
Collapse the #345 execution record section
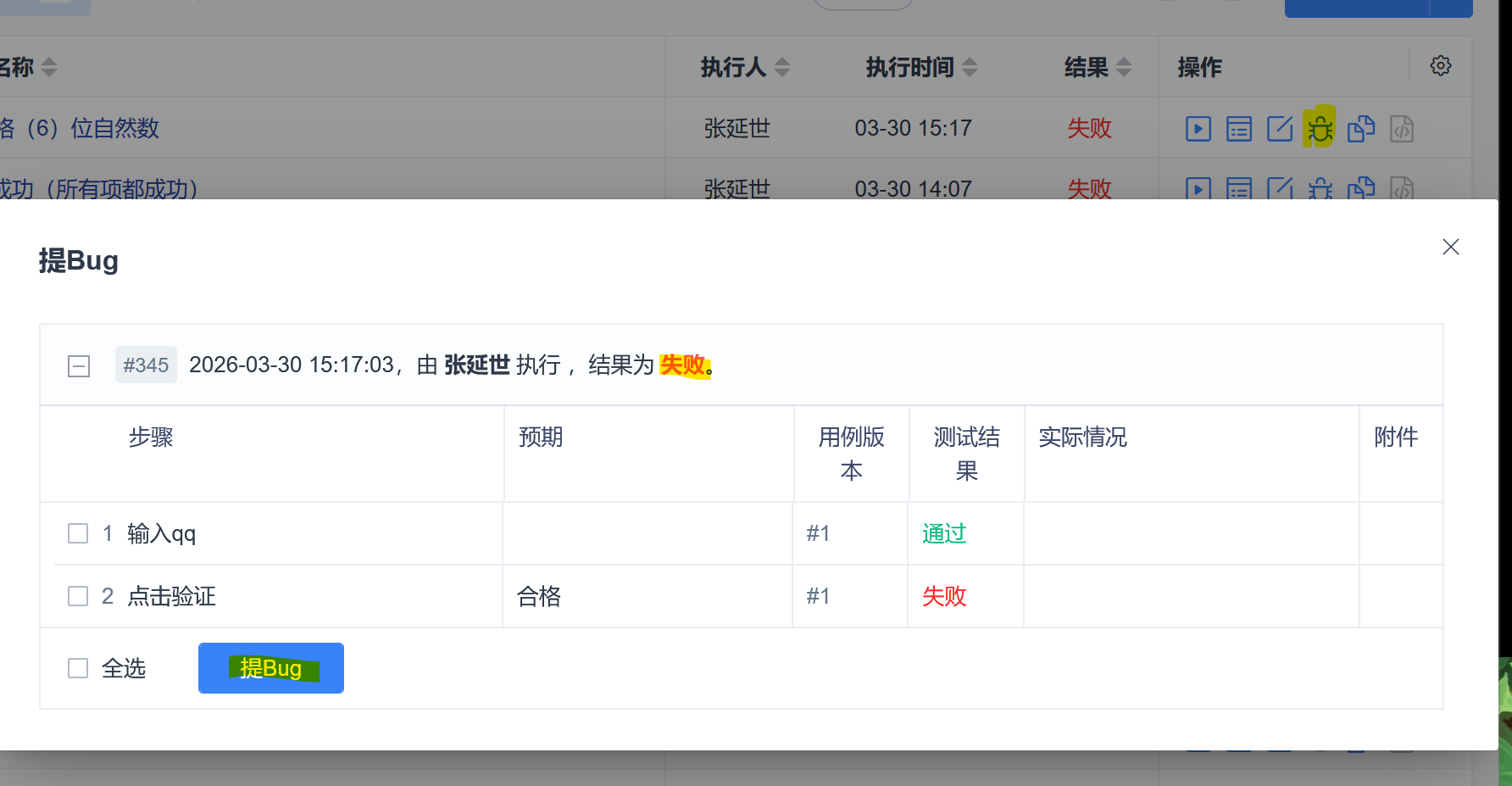[78, 365]
